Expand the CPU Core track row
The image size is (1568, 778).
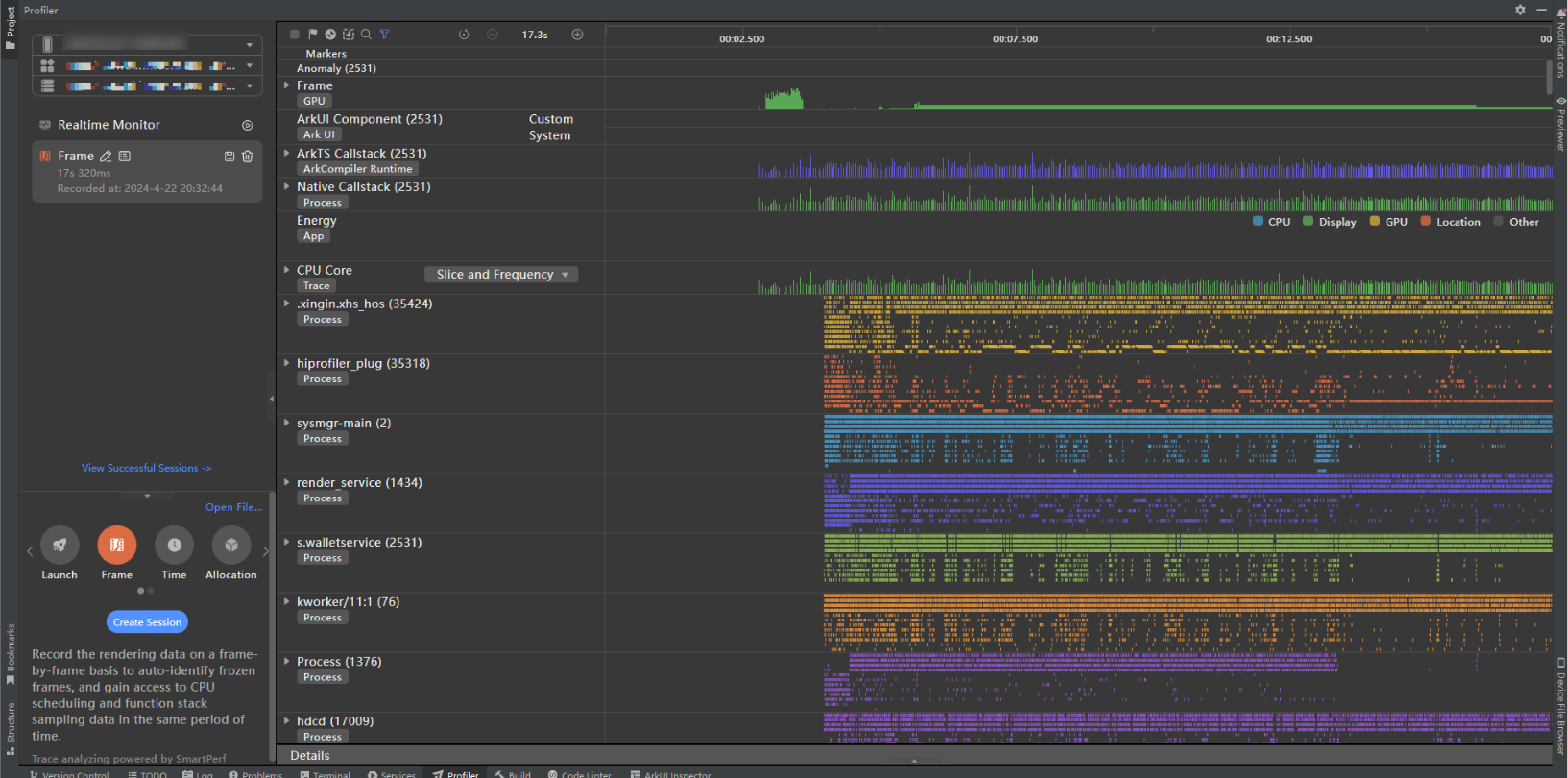tap(286, 270)
